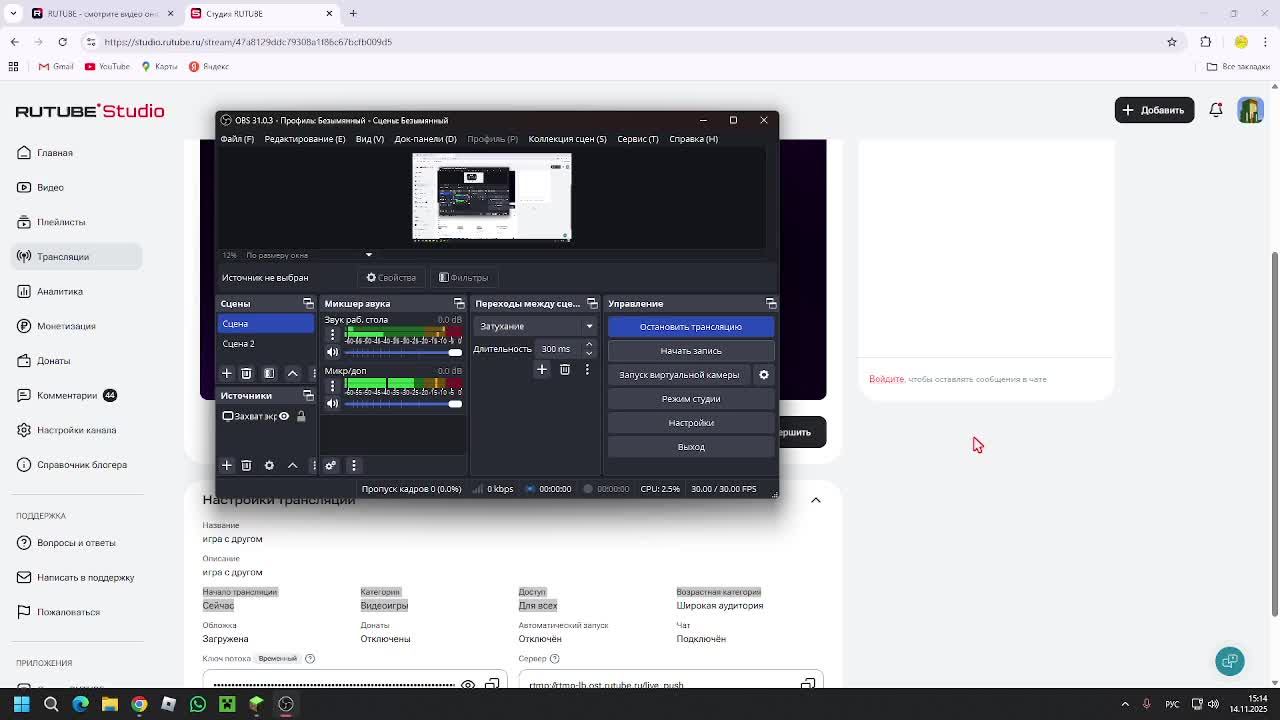This screenshot has width=1280, height=720.
Task: Open options menu for Звук раб. стола
Action: point(332,335)
